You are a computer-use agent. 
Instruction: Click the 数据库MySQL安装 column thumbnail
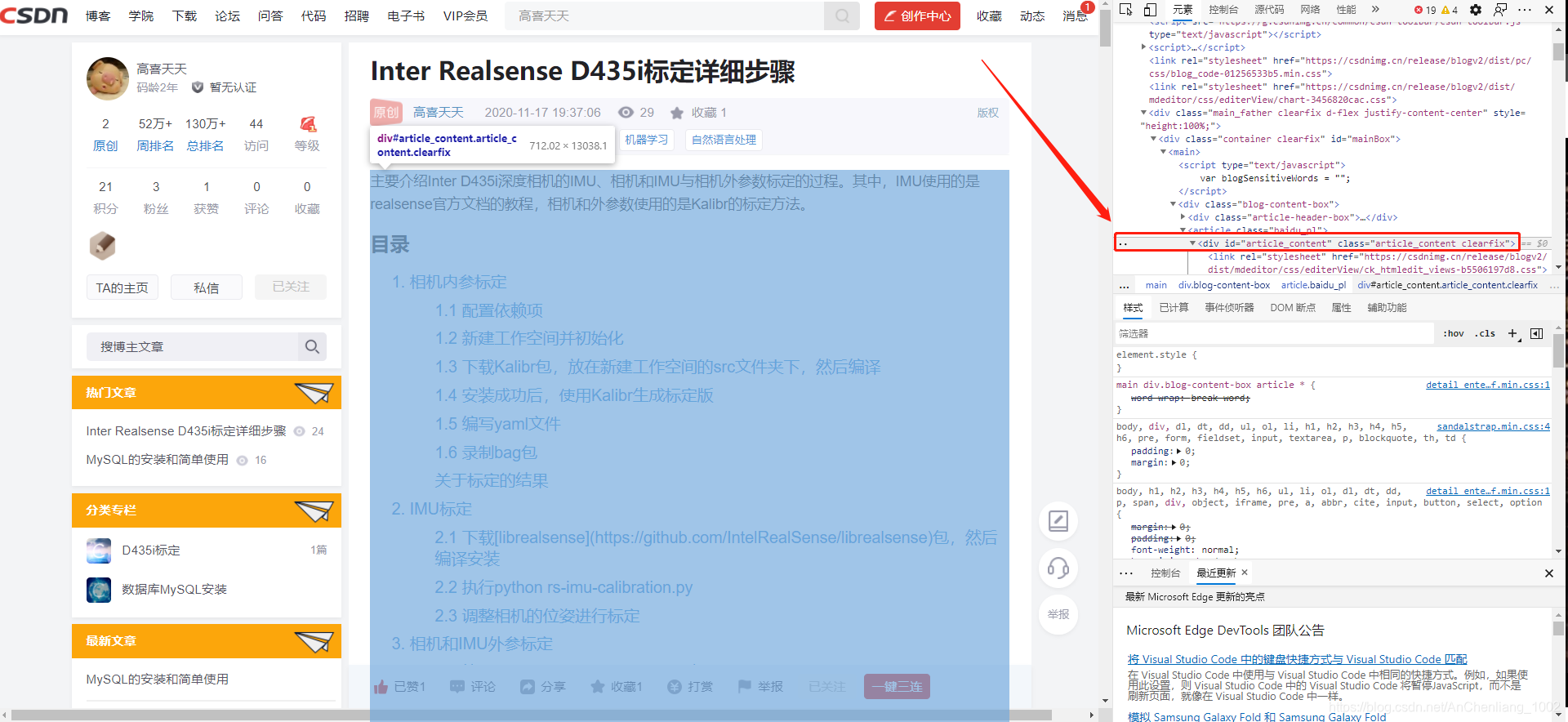[x=99, y=590]
